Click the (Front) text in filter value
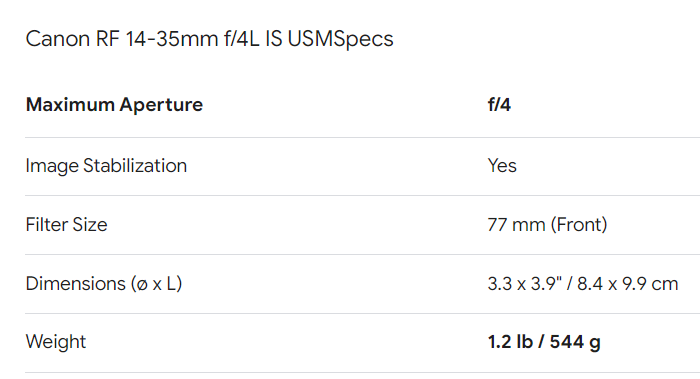 [x=579, y=225]
